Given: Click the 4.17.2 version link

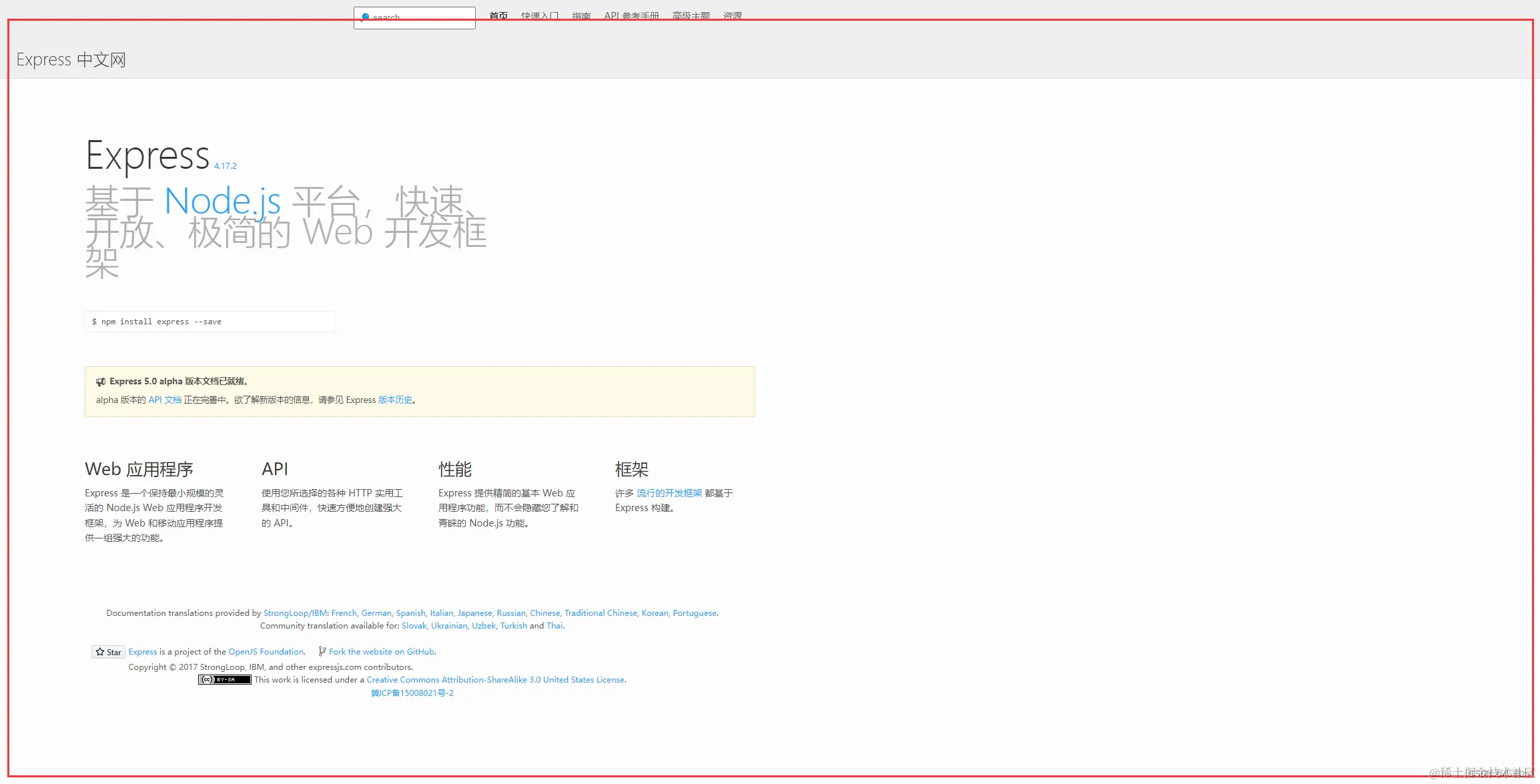Looking at the screenshot, I should click(x=225, y=166).
